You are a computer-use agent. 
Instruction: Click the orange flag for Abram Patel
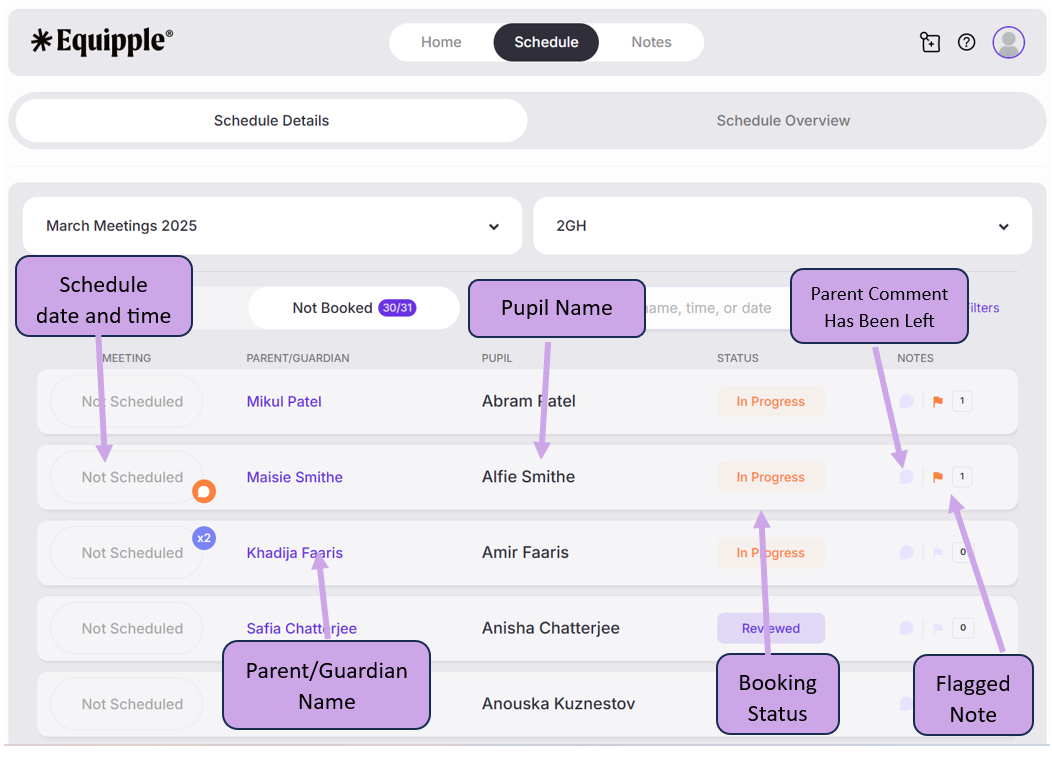pos(938,402)
